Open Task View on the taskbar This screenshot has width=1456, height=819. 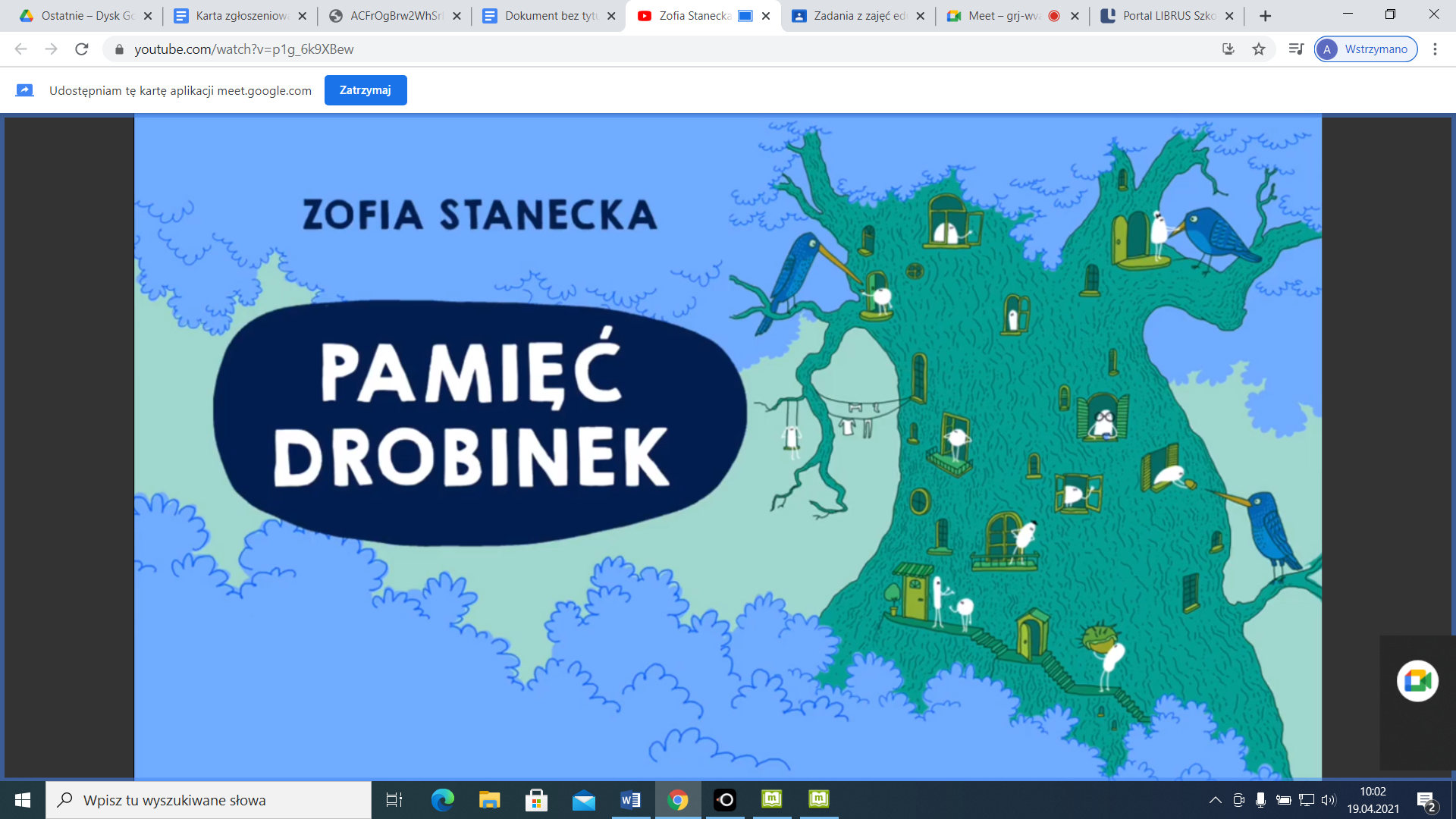[394, 800]
